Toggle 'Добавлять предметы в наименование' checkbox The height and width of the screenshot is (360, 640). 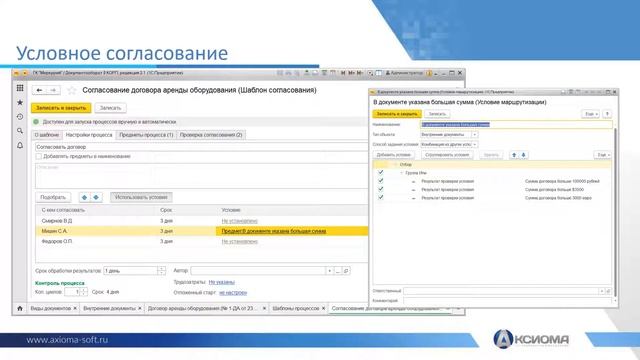pos(38,156)
